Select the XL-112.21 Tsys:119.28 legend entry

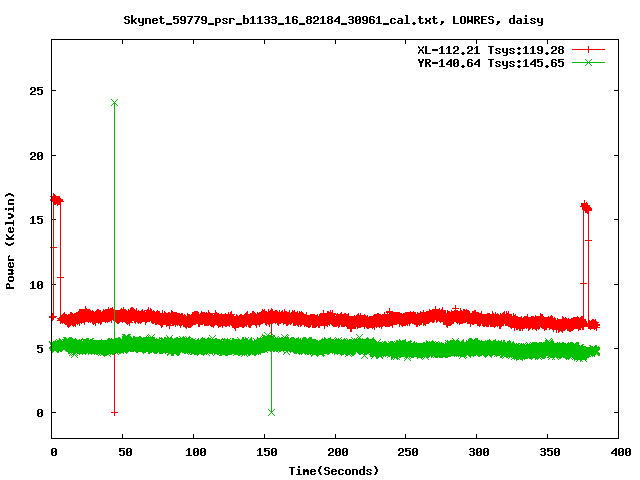(491, 50)
